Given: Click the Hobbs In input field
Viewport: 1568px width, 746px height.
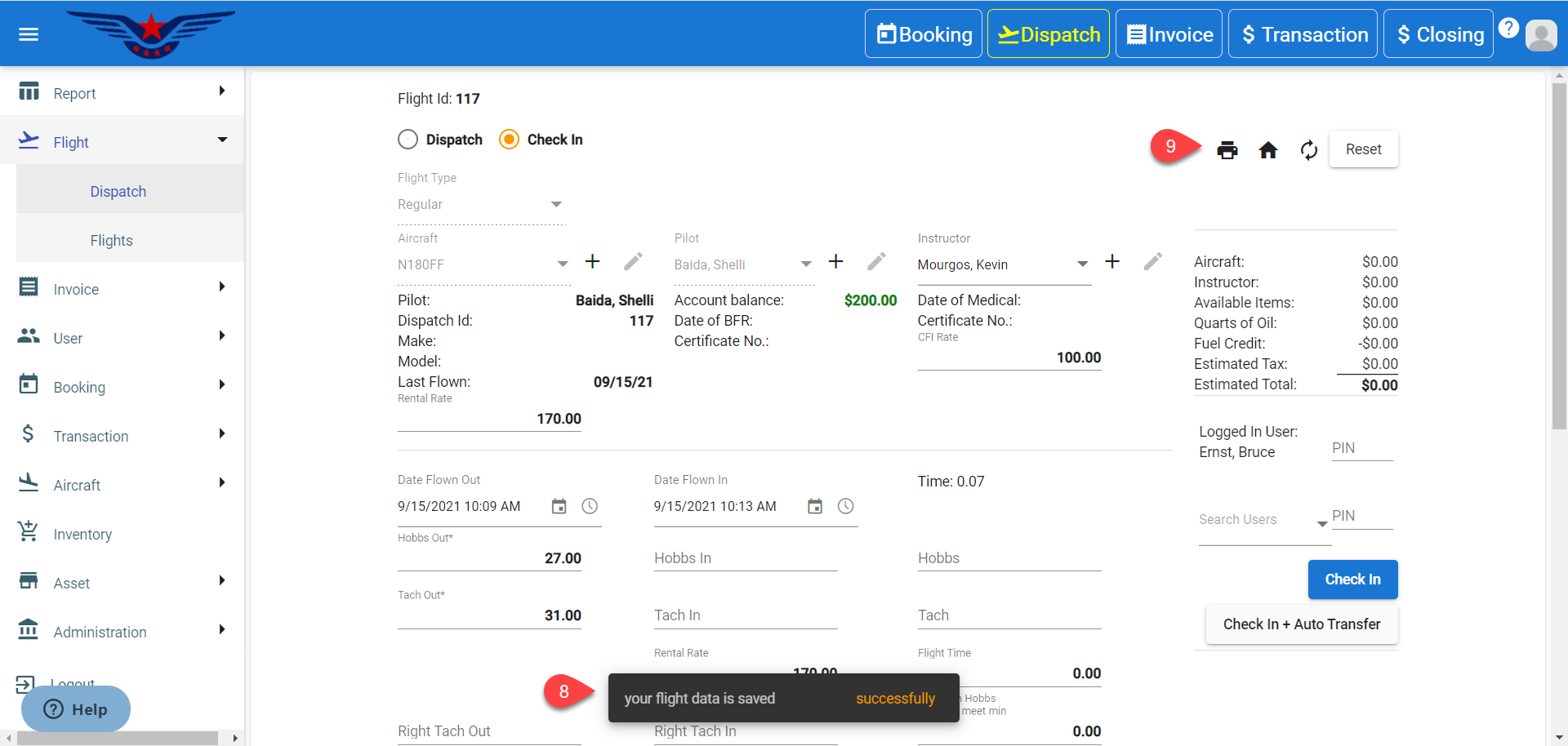Looking at the screenshot, I should pyautogui.click(x=745, y=558).
